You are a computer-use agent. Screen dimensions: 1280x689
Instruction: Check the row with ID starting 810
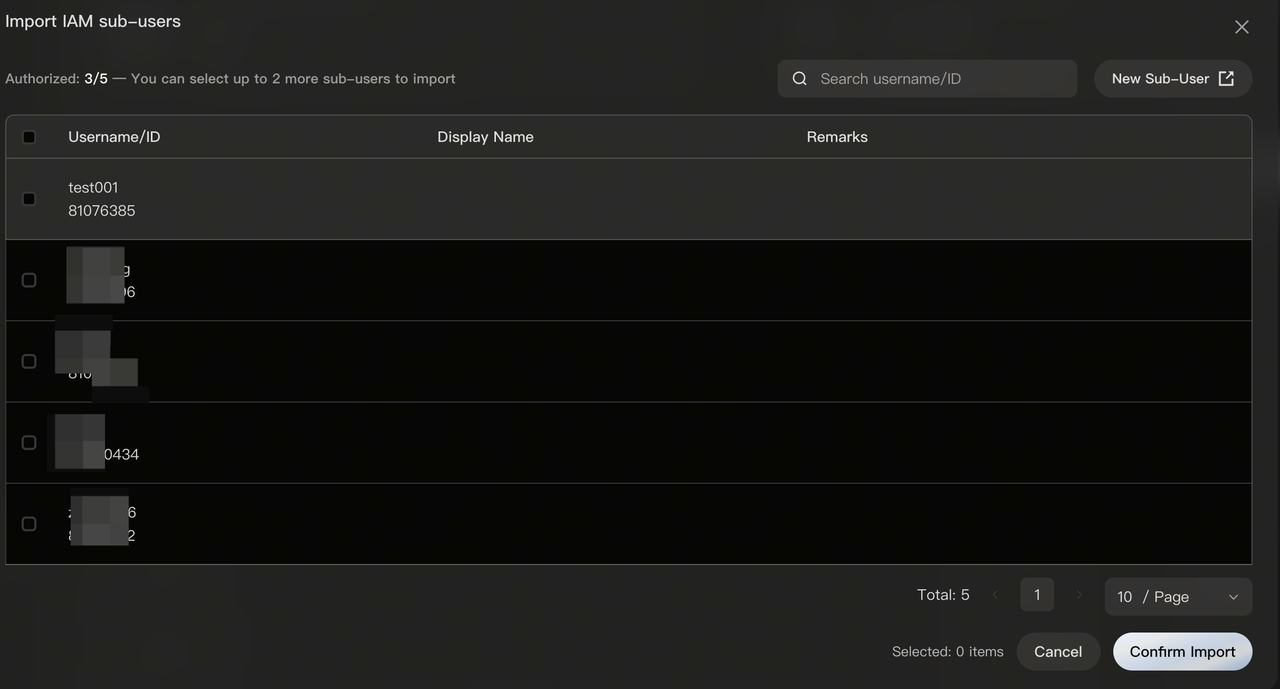(29, 361)
